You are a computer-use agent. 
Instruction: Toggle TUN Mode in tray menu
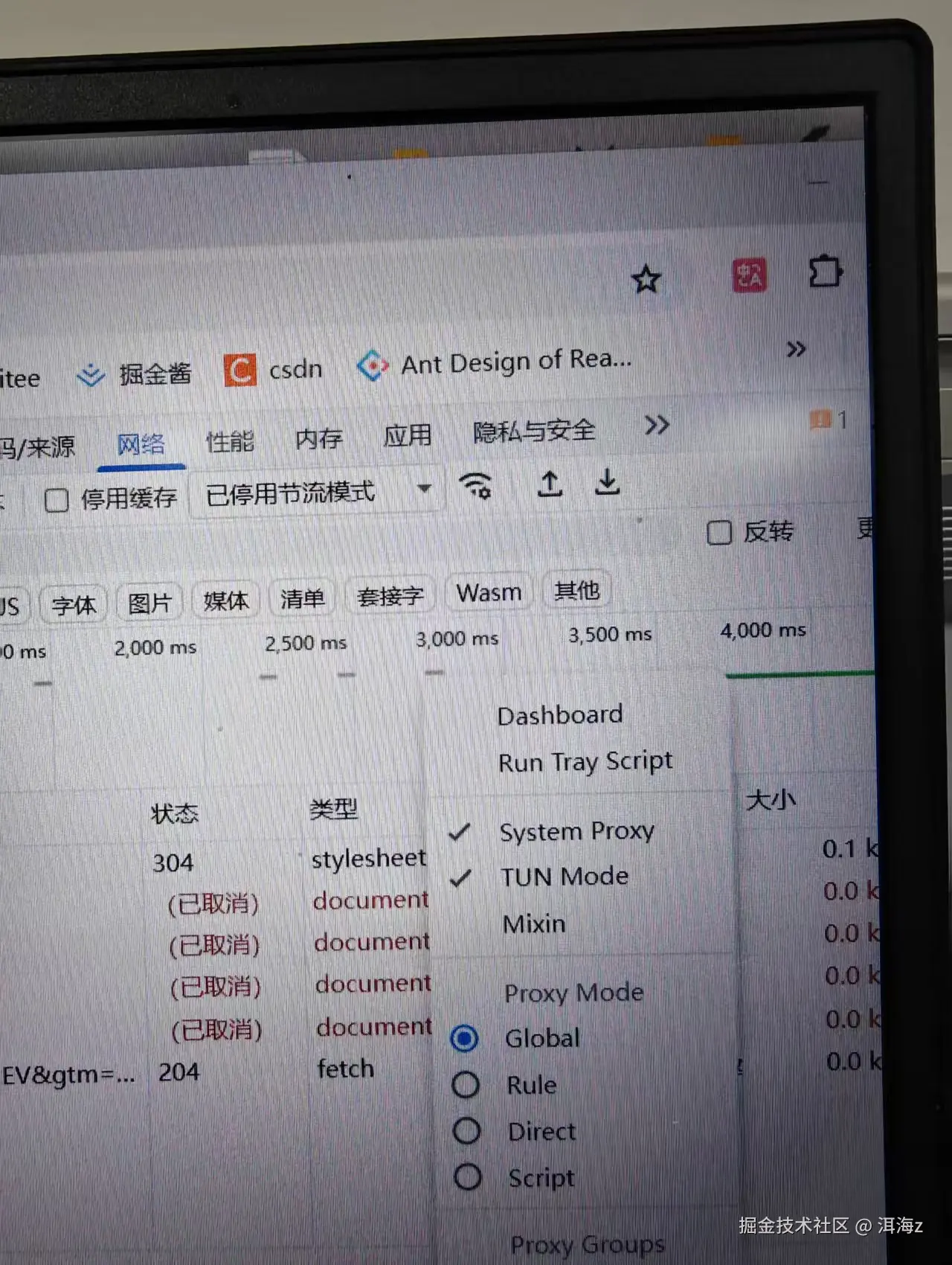coord(565,877)
